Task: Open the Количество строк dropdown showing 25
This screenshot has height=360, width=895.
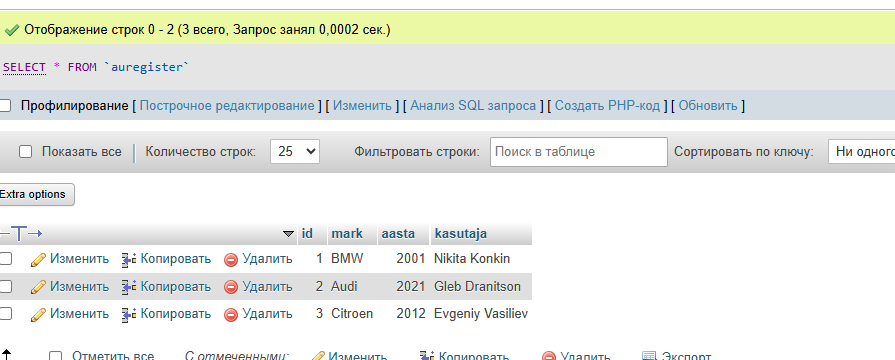Action: click(295, 152)
